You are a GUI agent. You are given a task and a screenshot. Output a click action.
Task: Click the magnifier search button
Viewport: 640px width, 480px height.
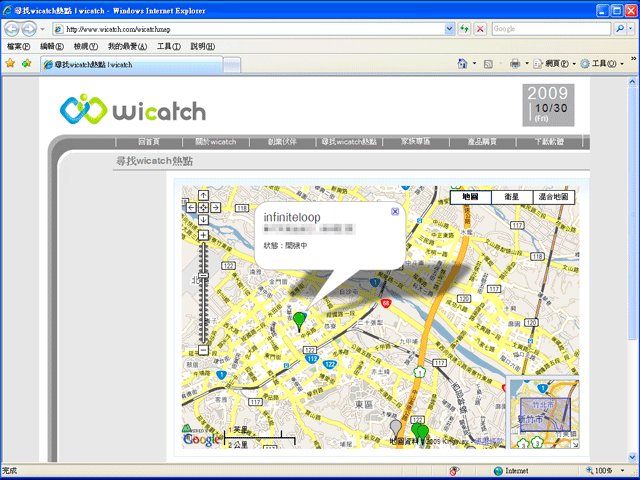(x=620, y=29)
